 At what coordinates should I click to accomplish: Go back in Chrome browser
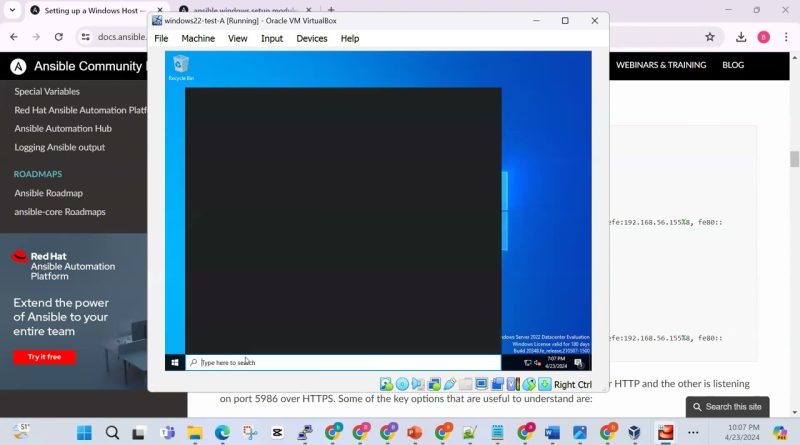(14, 37)
